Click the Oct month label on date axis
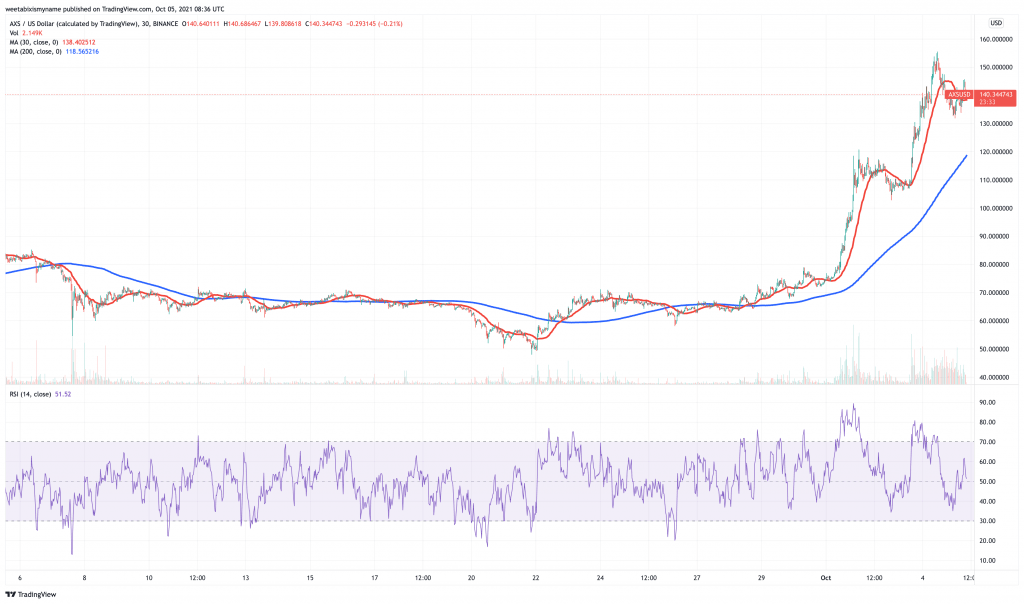Image resolution: width=1024 pixels, height=604 pixels. click(x=825, y=578)
